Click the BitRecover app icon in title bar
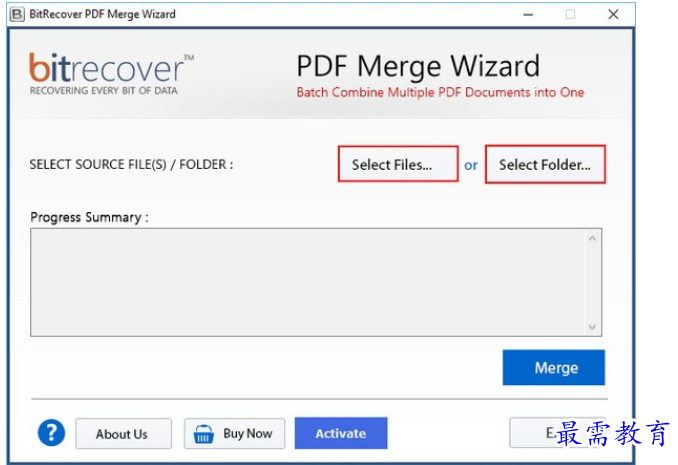The image size is (678, 465). (x=17, y=14)
